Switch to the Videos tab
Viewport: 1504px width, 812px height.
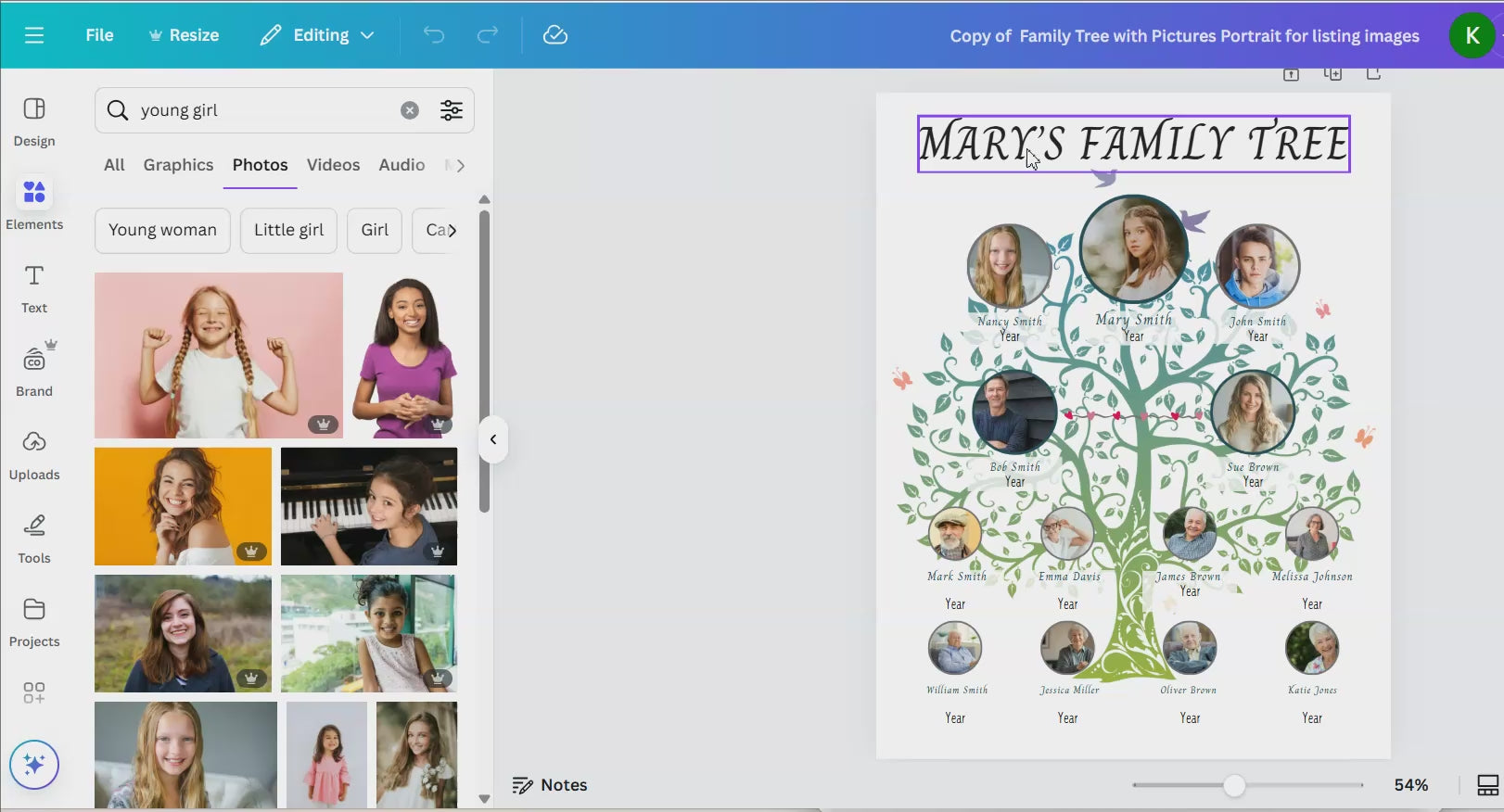pos(333,165)
